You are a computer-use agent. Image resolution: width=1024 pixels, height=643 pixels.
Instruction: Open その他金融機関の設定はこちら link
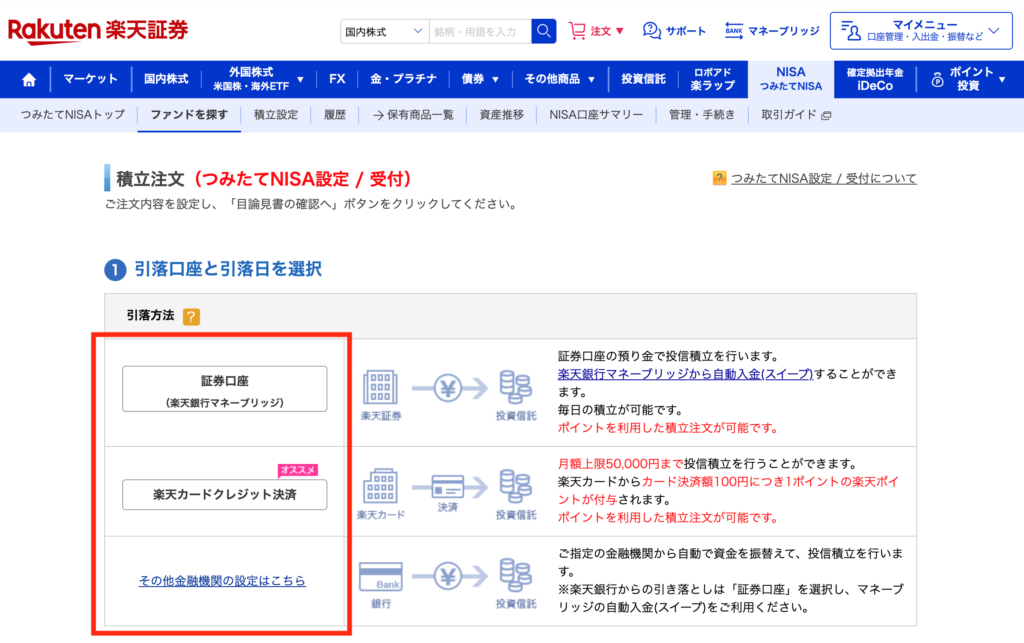222,580
